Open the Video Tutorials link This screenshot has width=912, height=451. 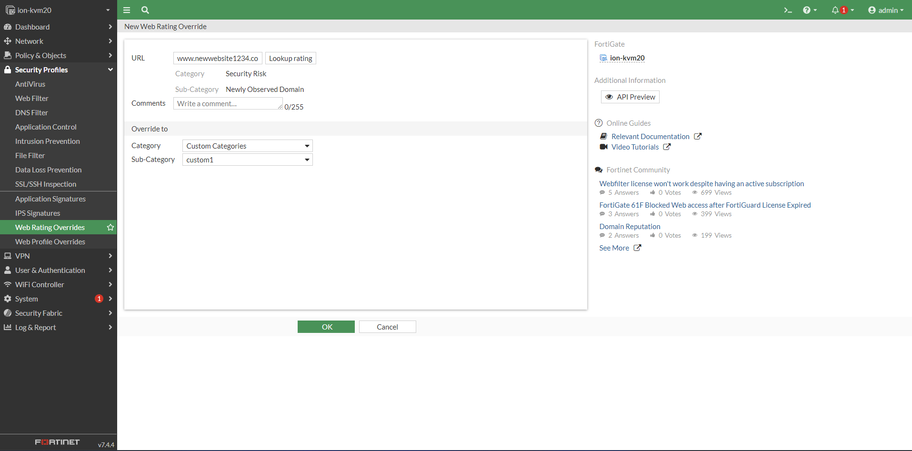635,147
